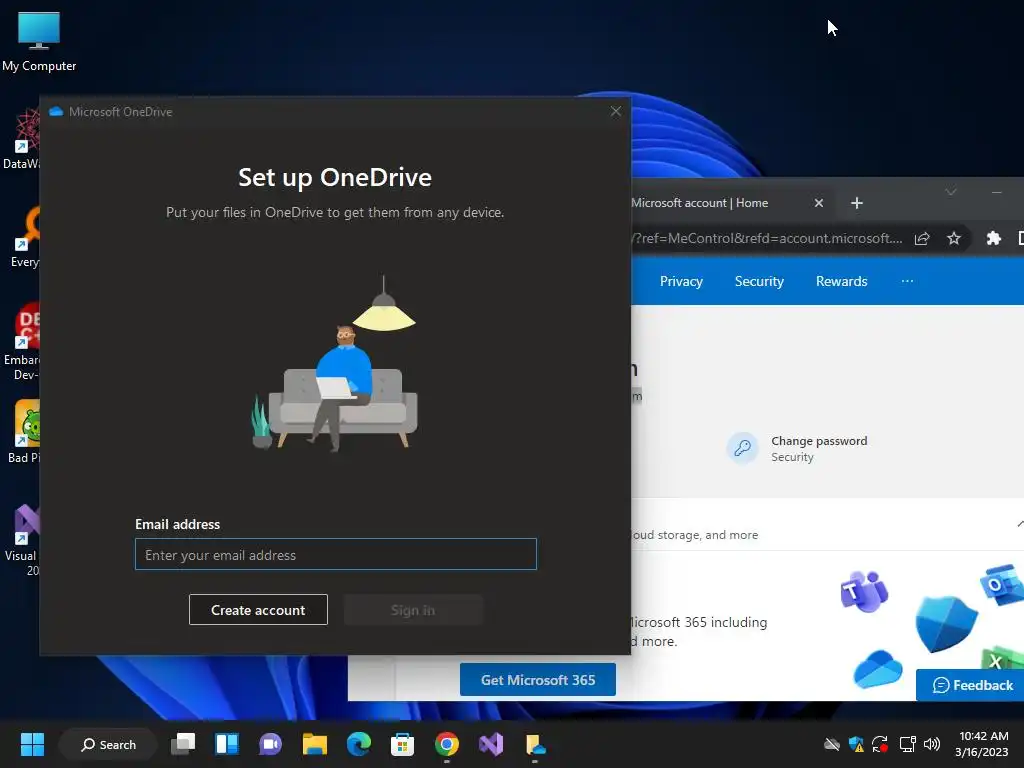
Task: Open the Chat (Teams) icon on taskbar
Action: point(270,744)
